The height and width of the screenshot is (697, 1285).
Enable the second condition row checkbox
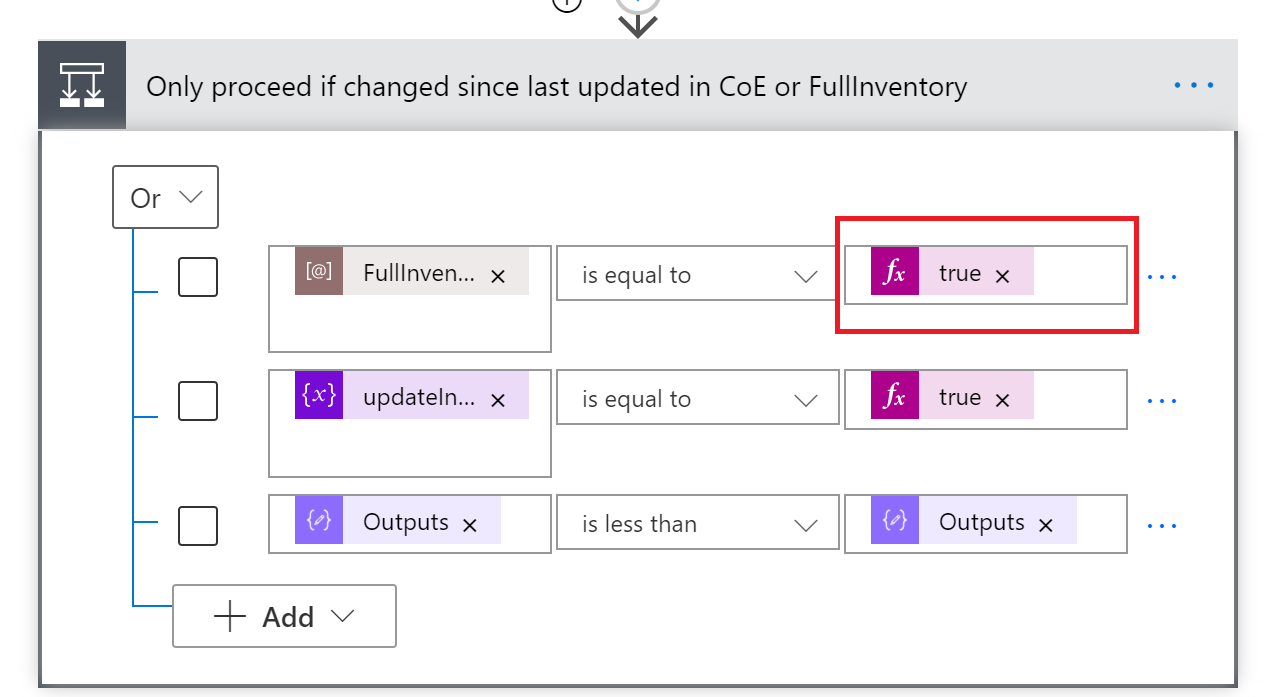(x=197, y=401)
